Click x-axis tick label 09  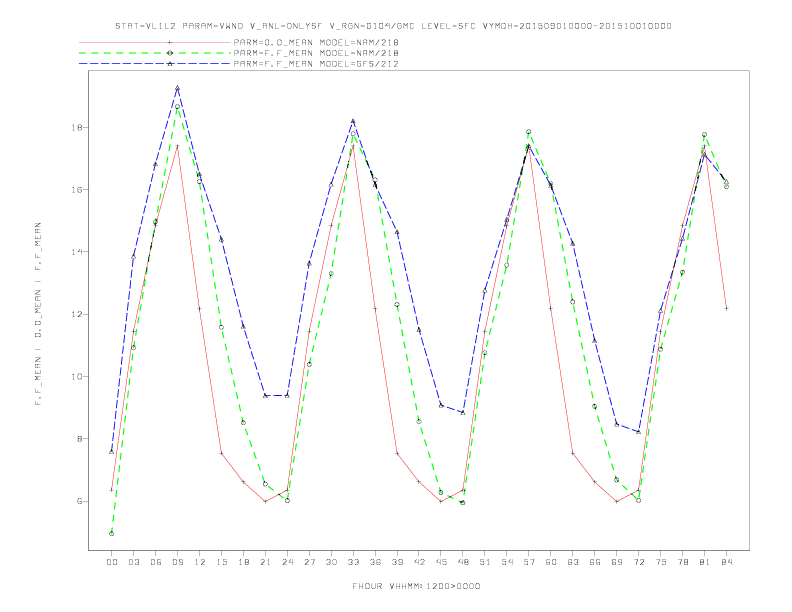[177, 562]
